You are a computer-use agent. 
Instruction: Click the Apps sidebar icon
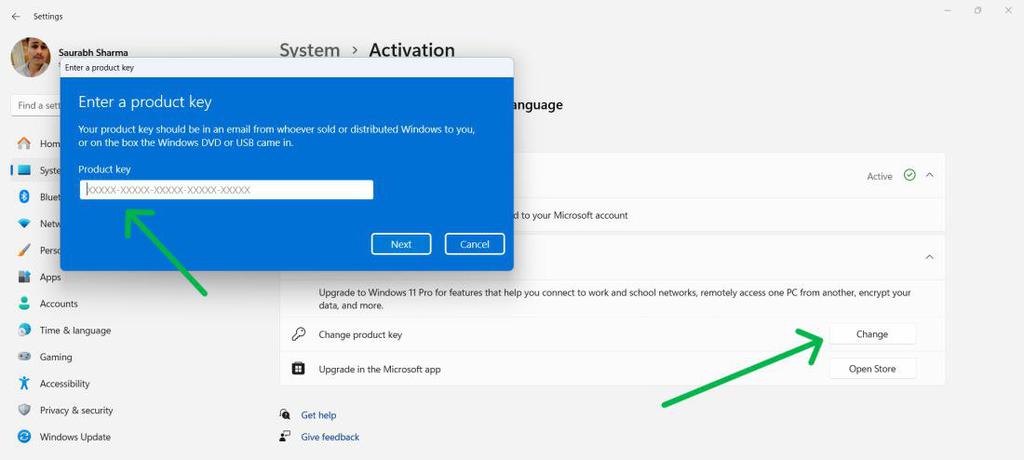pos(24,277)
